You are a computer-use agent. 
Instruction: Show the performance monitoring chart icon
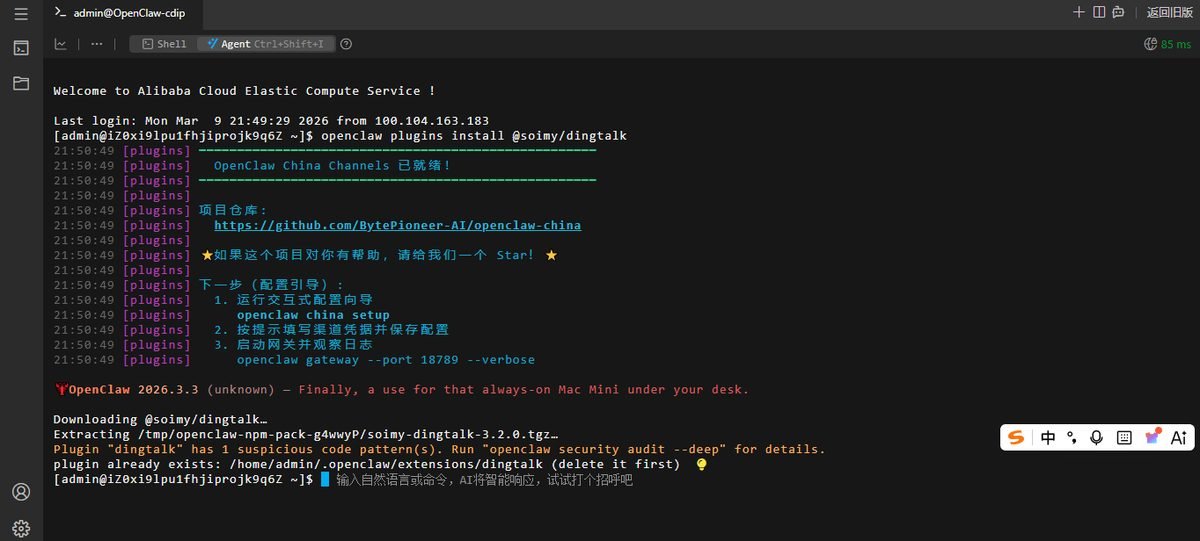pos(61,44)
